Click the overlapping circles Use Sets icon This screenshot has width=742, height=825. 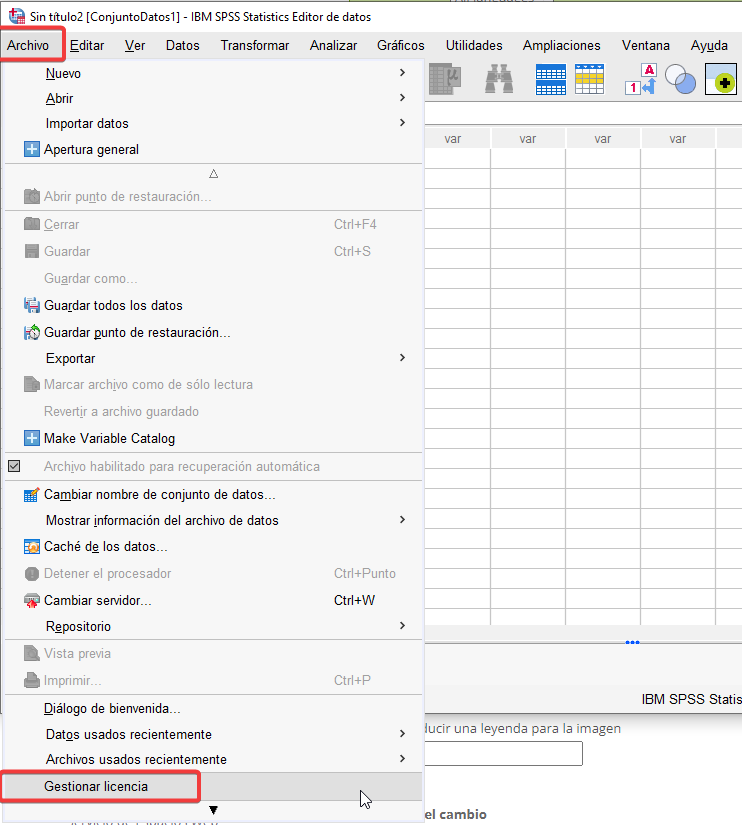coord(680,80)
